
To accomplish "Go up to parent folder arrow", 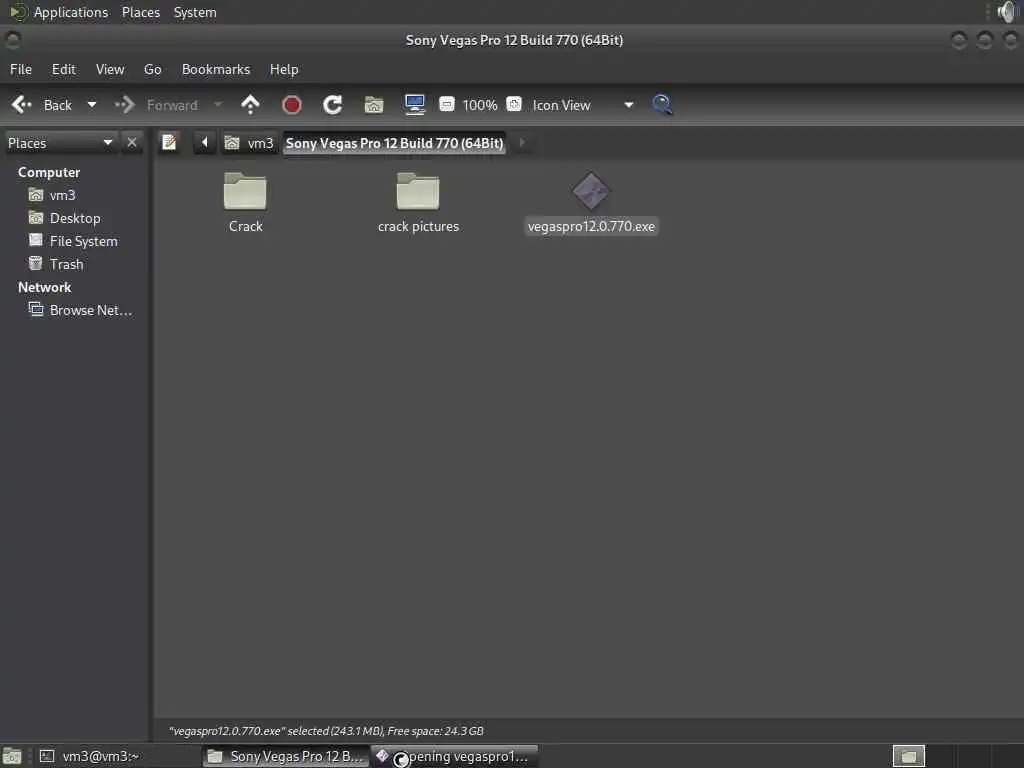I will [x=250, y=104].
